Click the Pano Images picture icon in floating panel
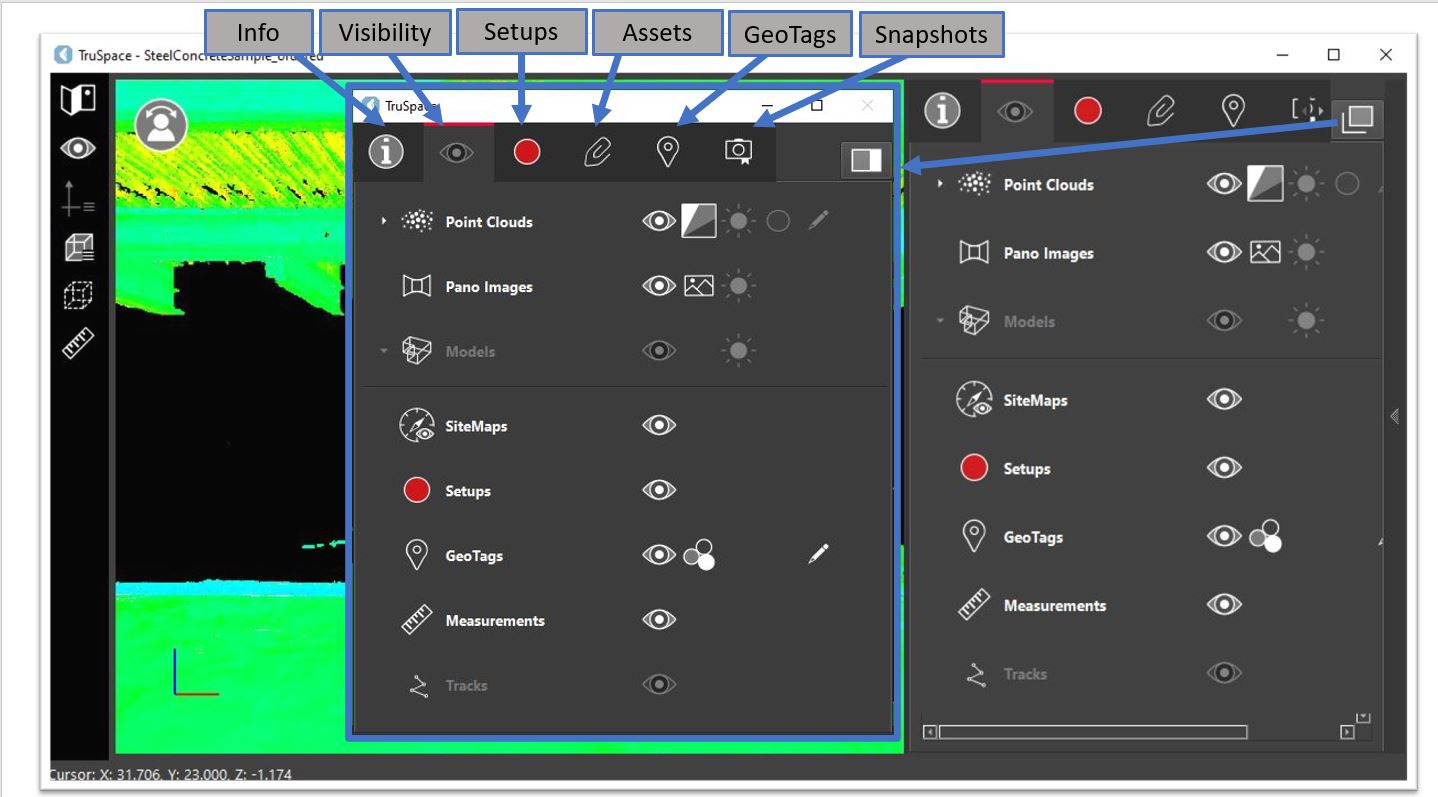This screenshot has width=1438, height=797. [699, 287]
